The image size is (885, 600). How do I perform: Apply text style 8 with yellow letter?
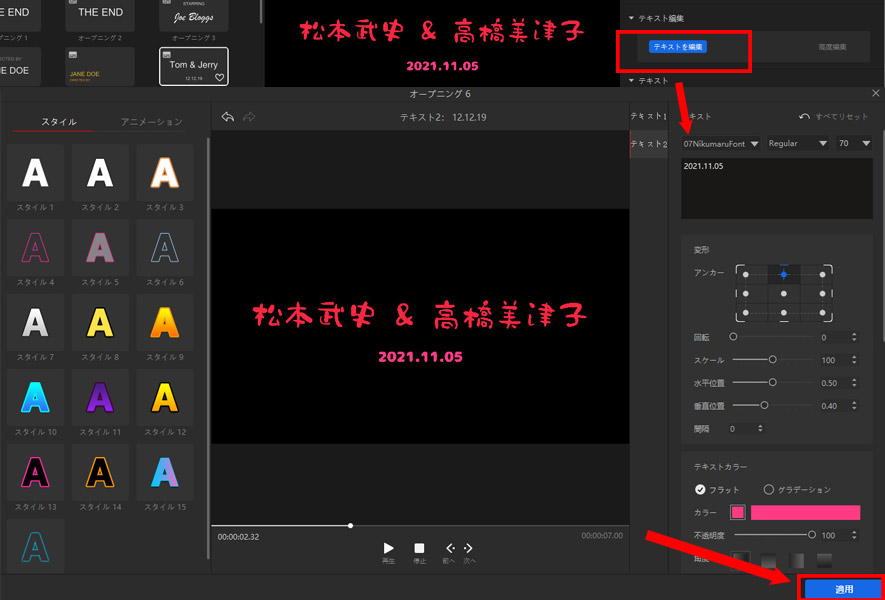click(100, 322)
